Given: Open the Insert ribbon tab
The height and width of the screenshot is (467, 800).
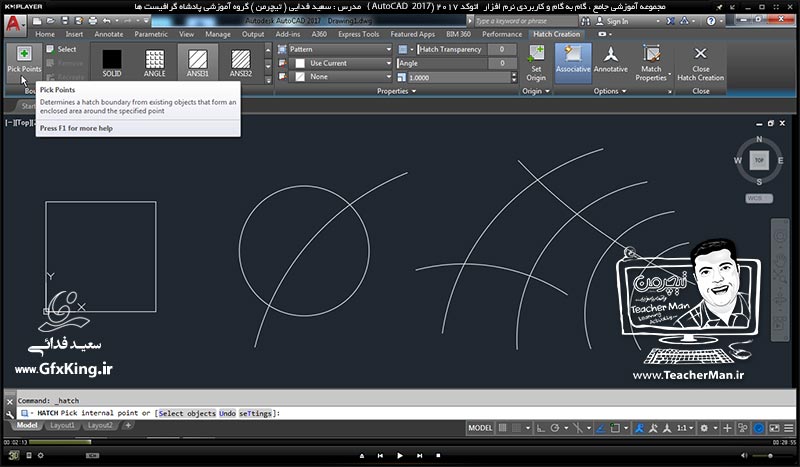Looking at the screenshot, I should 74,34.
